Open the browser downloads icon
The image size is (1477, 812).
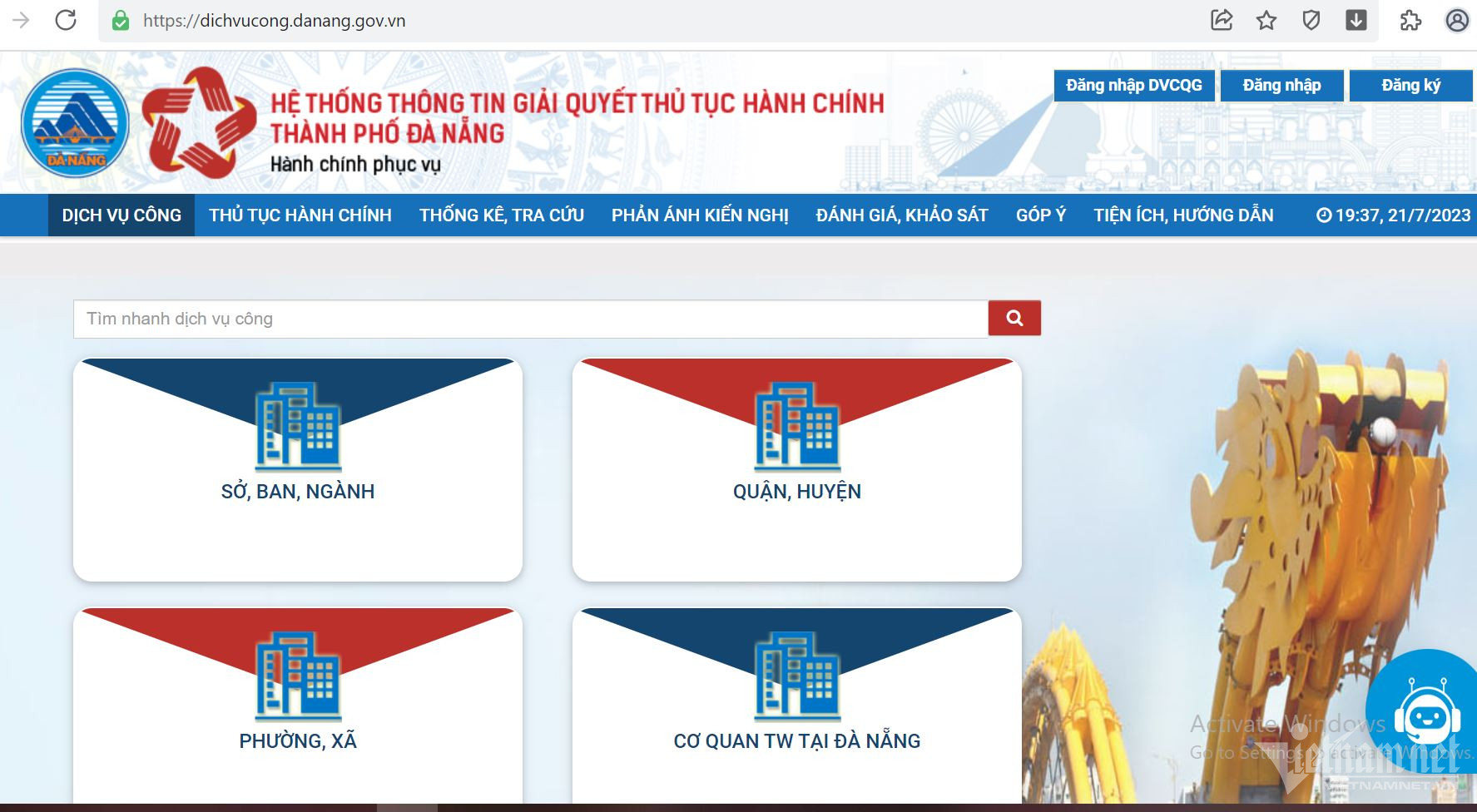coord(1356,20)
